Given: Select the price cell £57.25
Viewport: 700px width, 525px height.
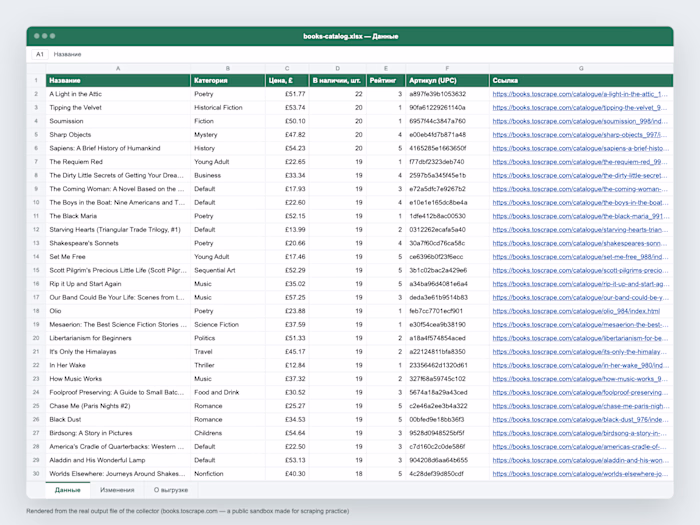Looking at the screenshot, I should pyautogui.click(x=287, y=297).
